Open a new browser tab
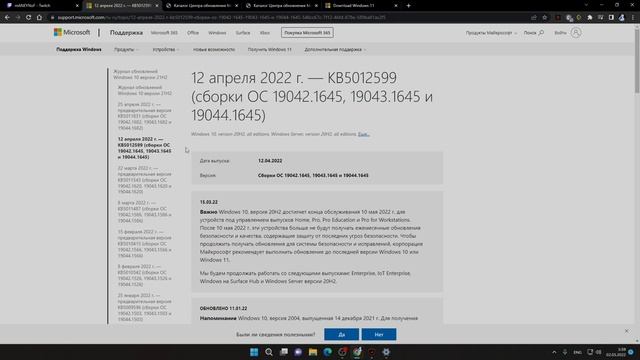Screen dimensions: 640x360 tap(408, 6)
